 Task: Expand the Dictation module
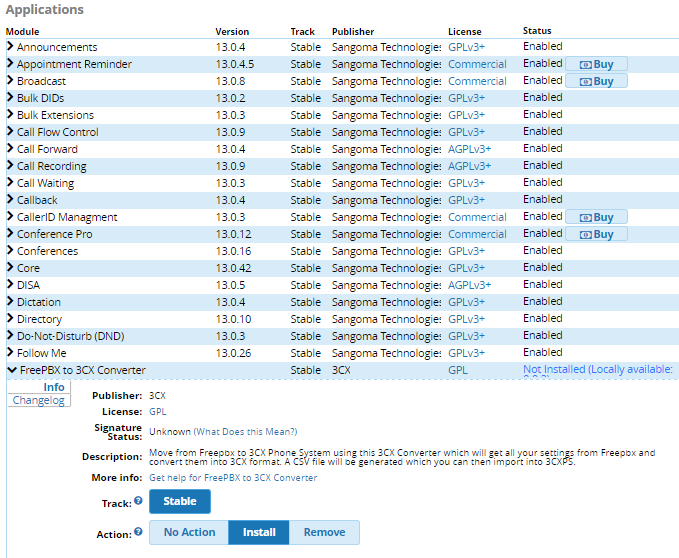10,301
